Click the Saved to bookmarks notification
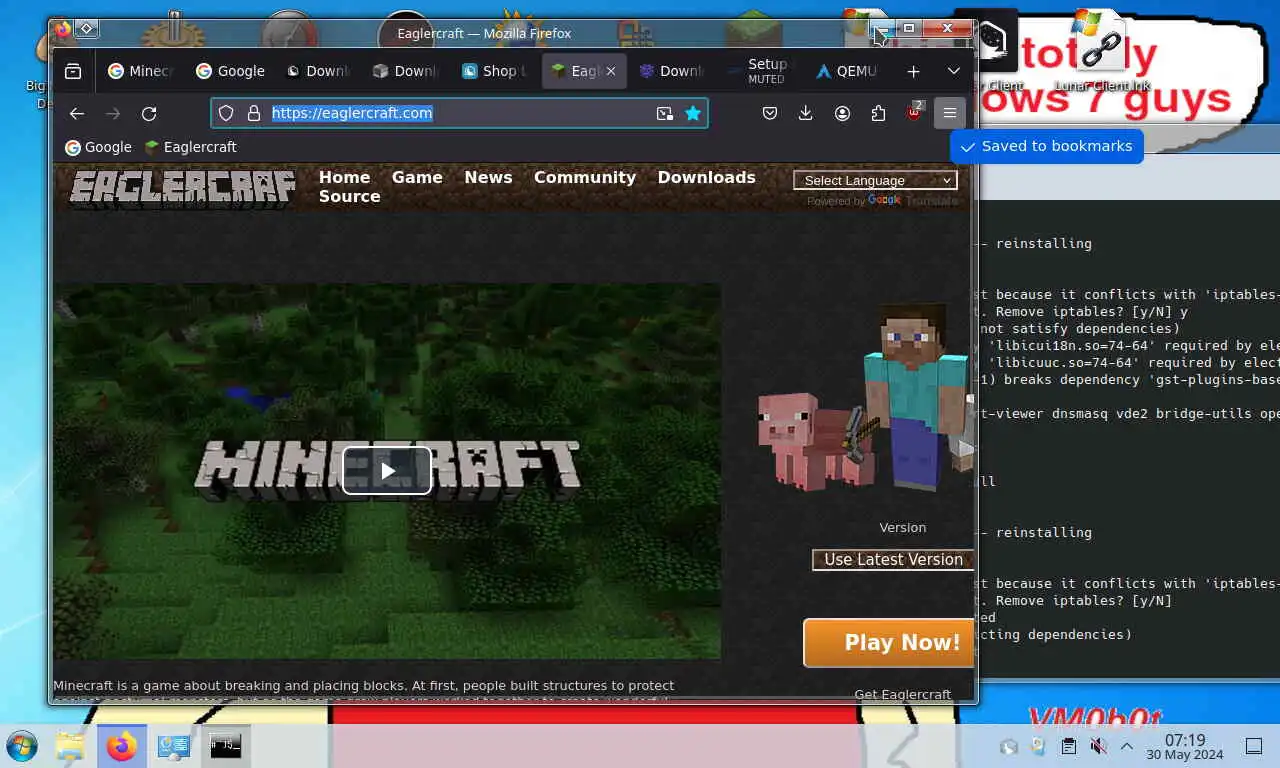This screenshot has height=768, width=1280. point(1046,146)
